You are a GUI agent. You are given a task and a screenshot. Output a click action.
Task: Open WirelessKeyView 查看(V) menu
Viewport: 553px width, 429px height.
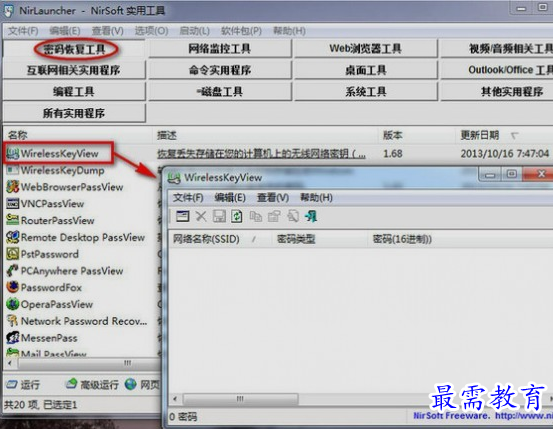[273, 198]
